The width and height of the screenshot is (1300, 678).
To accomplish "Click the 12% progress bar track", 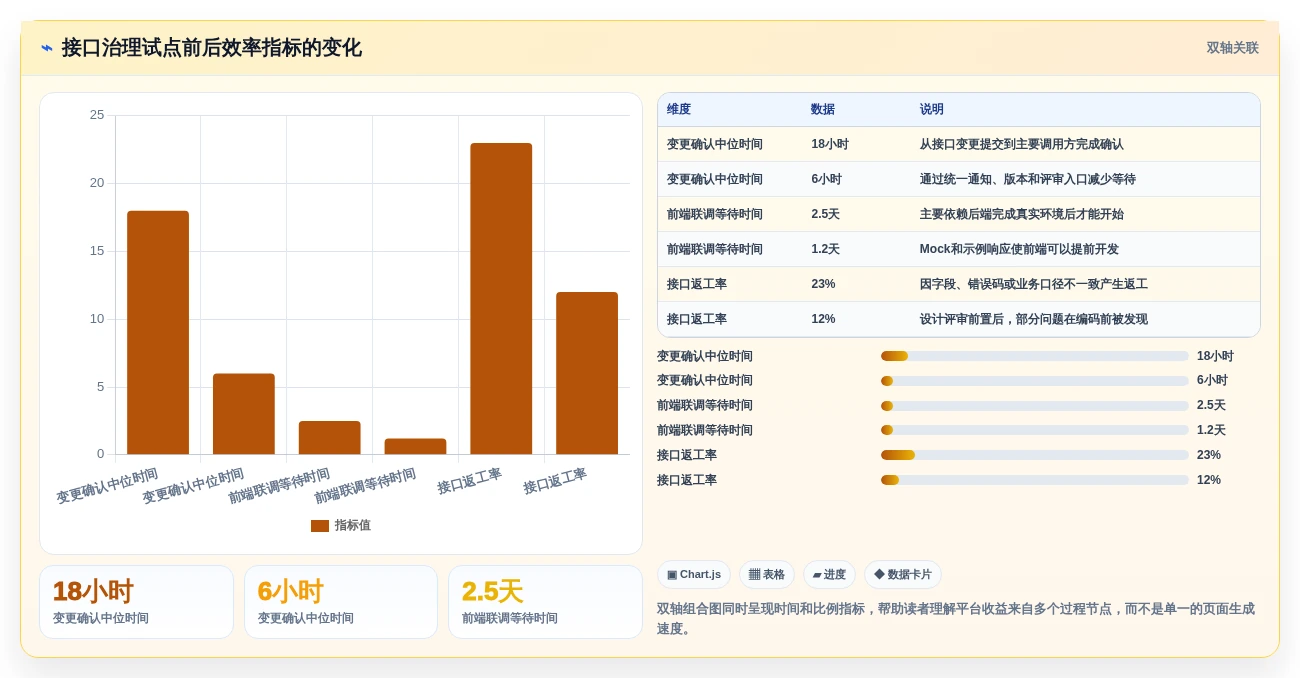I will click(x=1035, y=480).
